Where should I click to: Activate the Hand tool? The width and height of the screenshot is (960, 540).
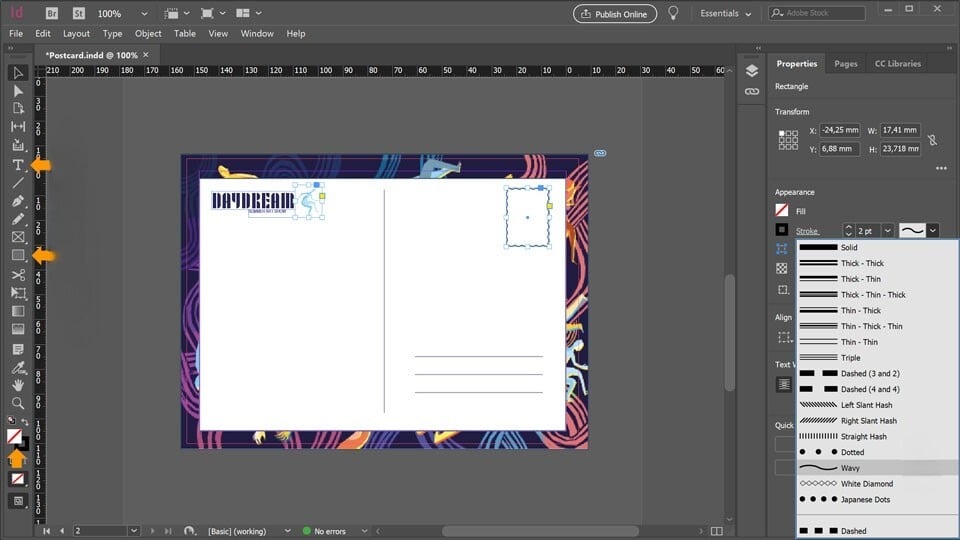pos(18,385)
